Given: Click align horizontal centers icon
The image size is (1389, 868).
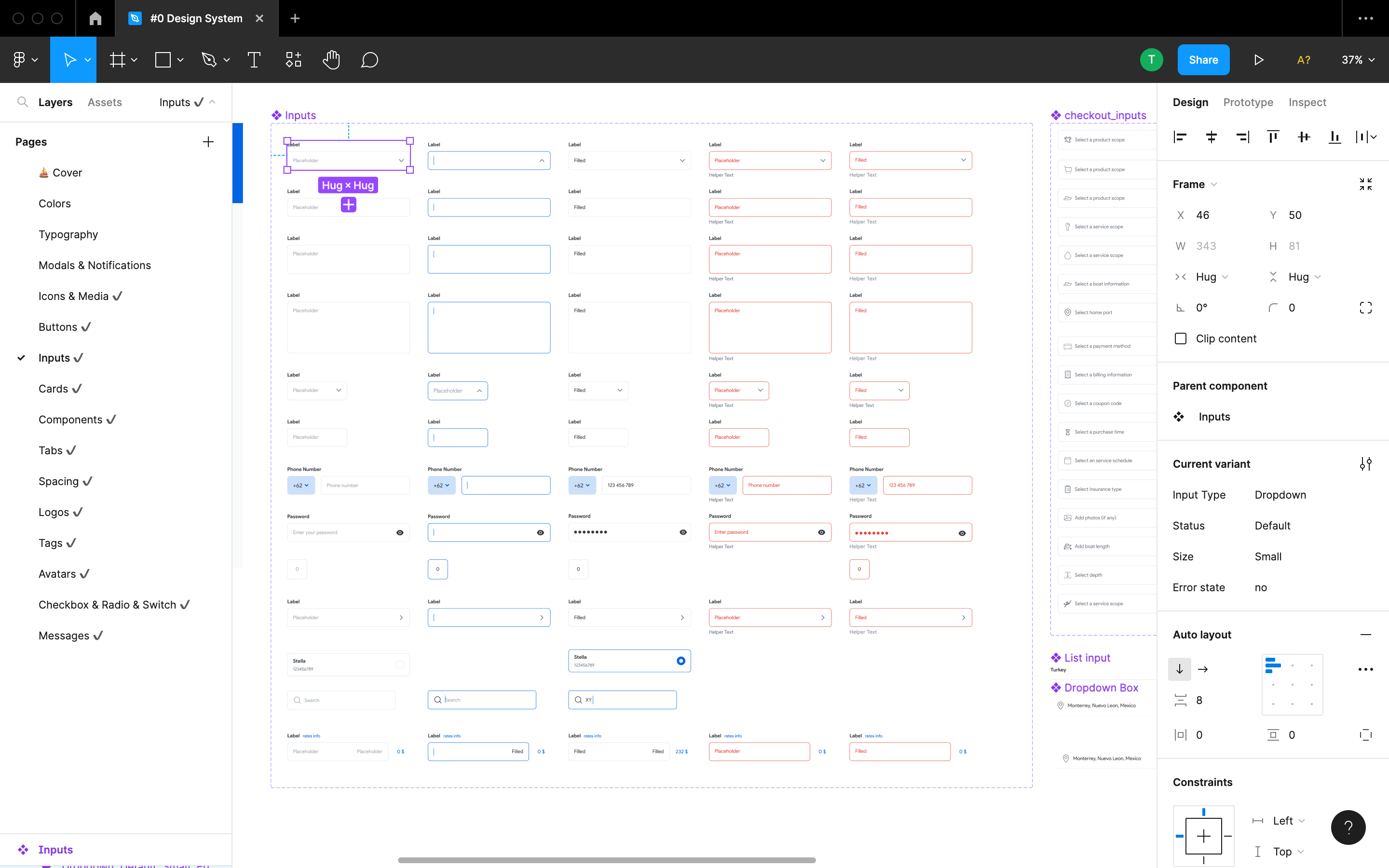Looking at the screenshot, I should 1211,136.
